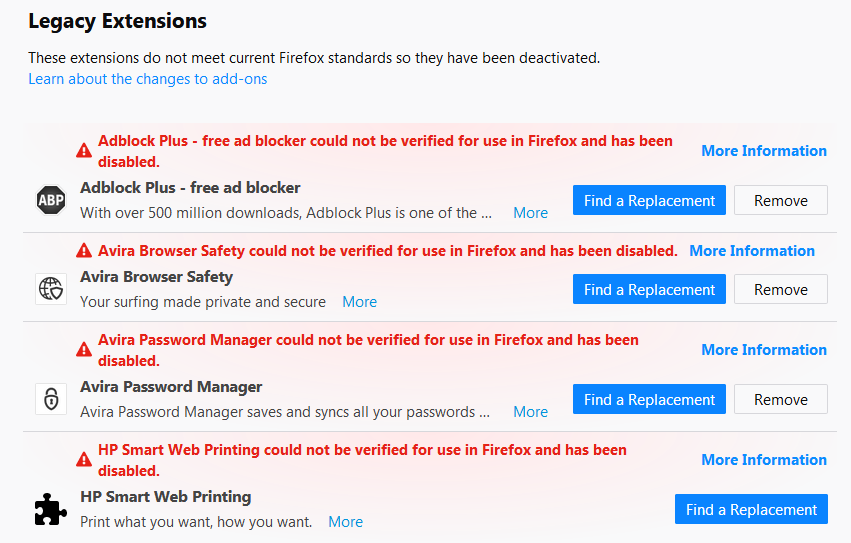Click 'Your surfing made private and secure' text
Viewport: 851px width, 543px height.
(x=203, y=302)
